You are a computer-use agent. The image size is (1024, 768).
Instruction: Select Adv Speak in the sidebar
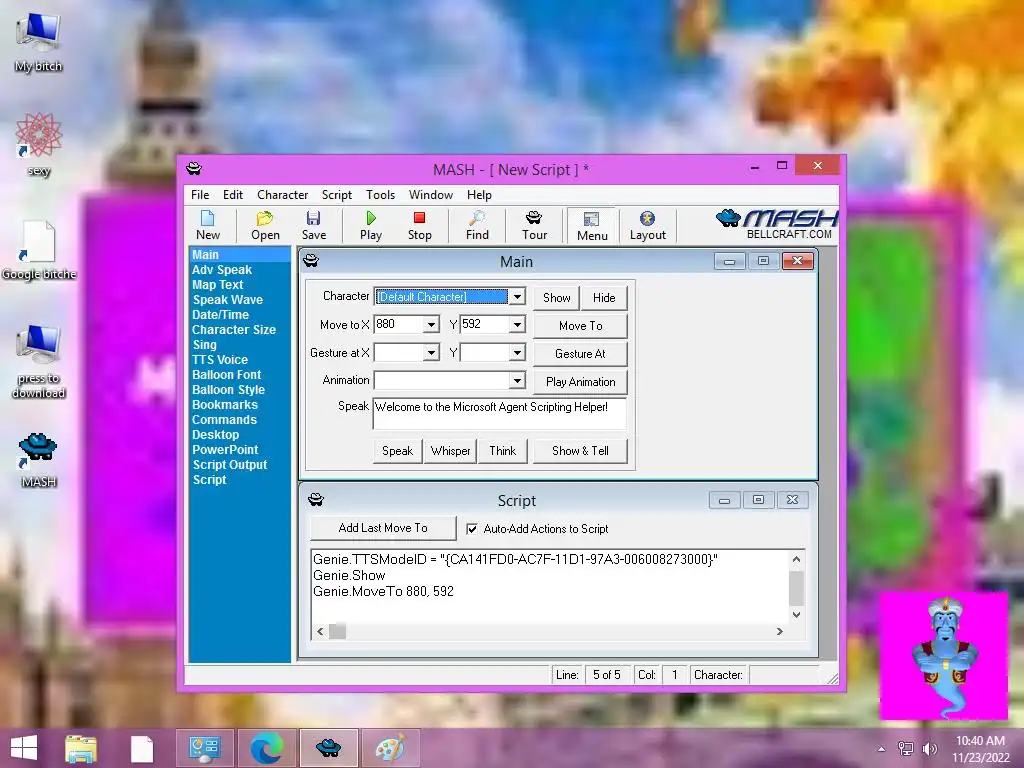(x=222, y=270)
